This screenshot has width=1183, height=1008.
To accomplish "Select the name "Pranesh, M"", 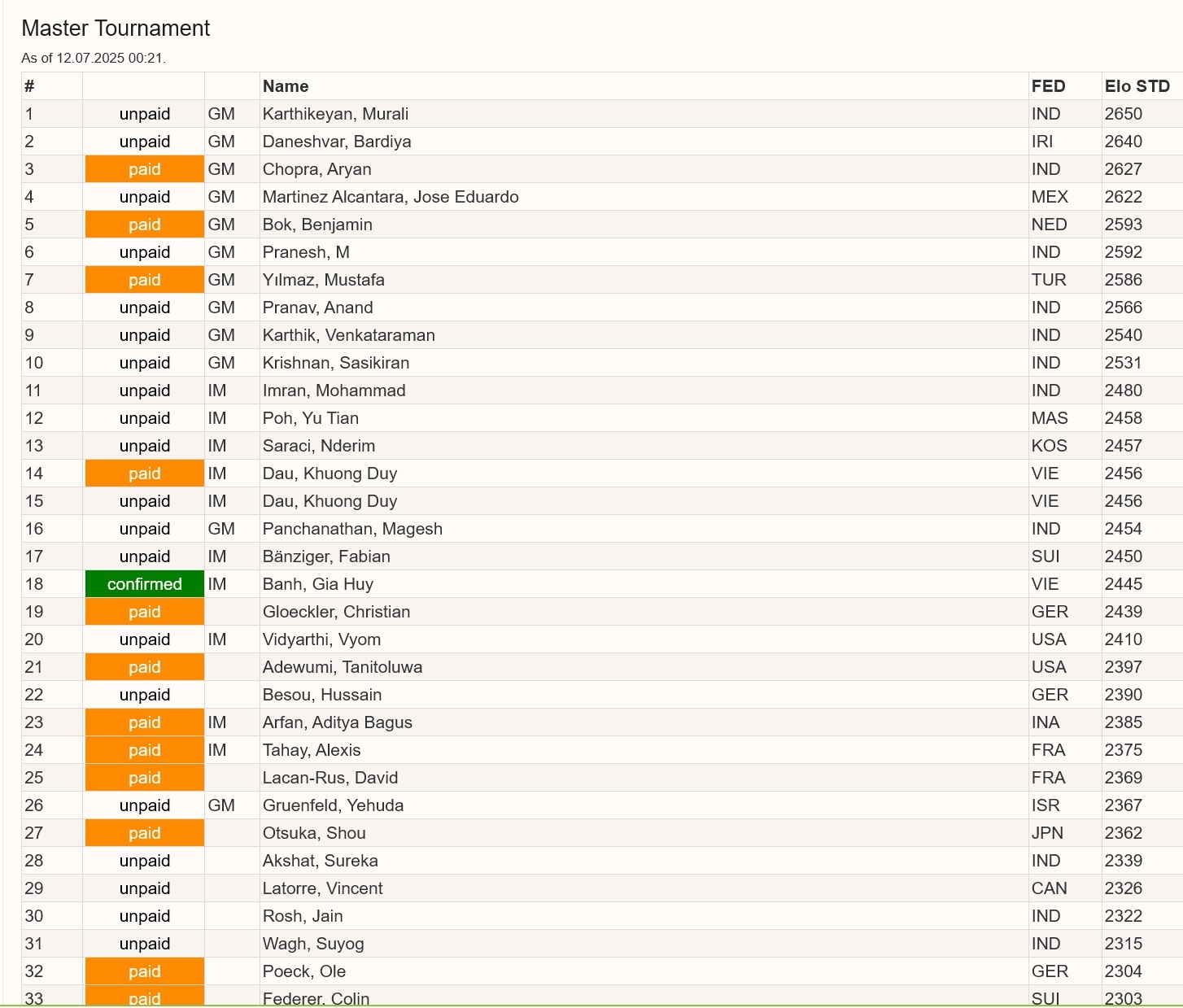I will (x=306, y=252).
